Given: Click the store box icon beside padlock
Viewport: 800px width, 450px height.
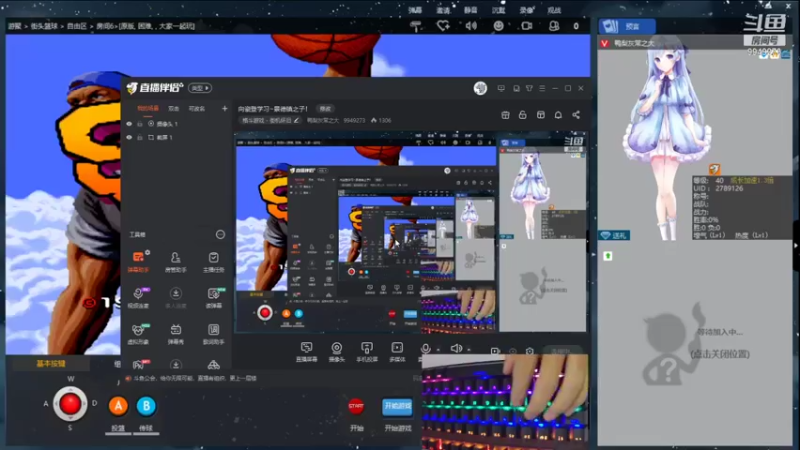Looking at the screenshot, I should (x=505, y=115).
